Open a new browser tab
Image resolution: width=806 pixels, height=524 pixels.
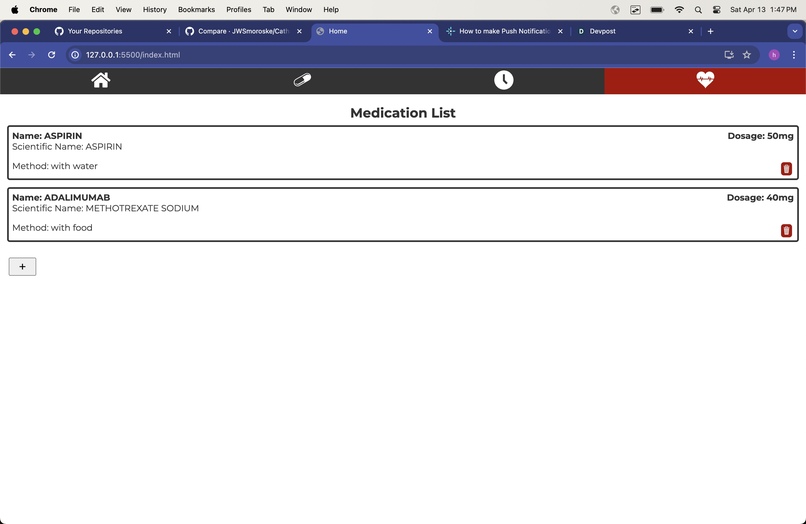coord(710,31)
